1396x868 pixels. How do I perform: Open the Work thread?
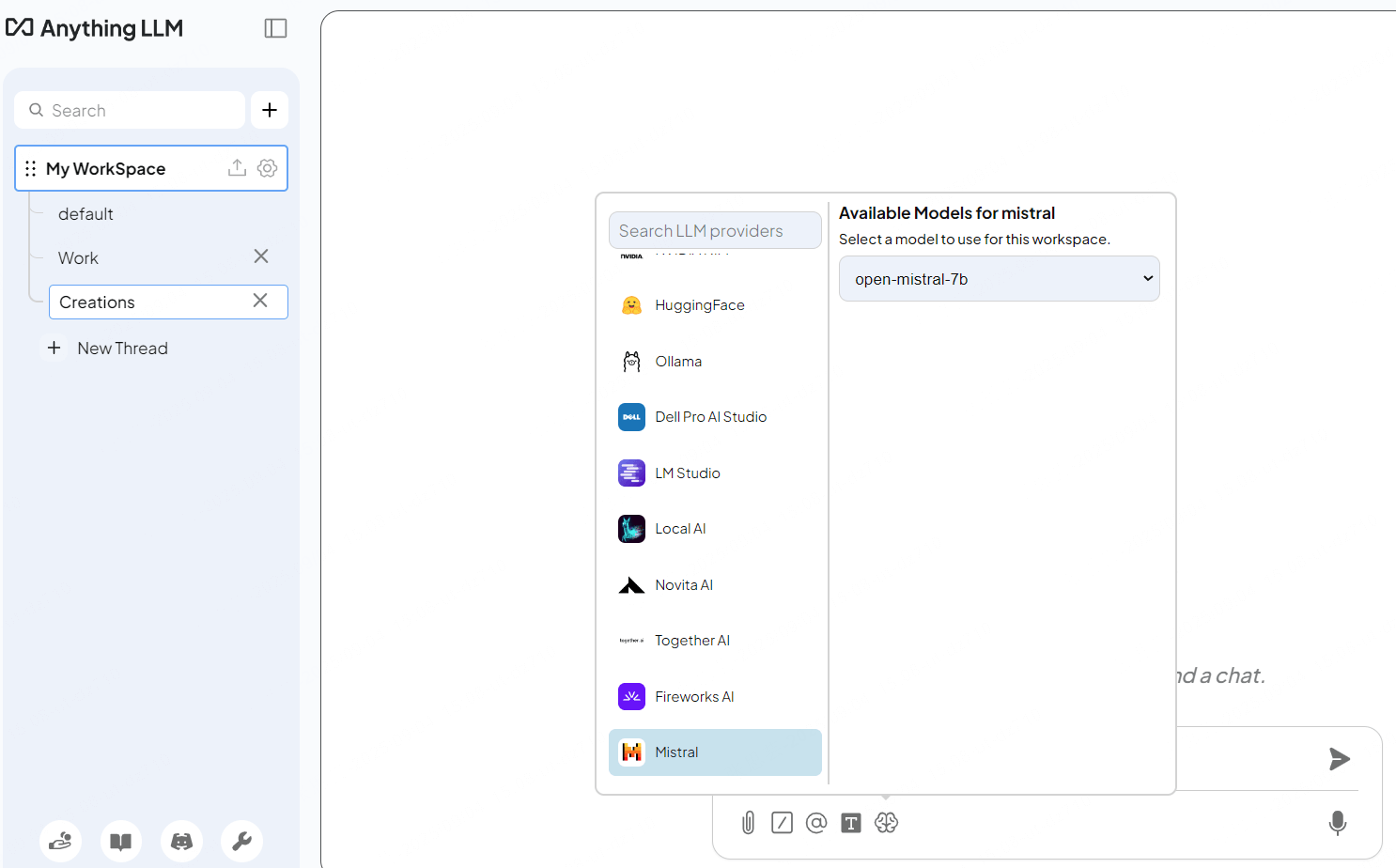point(78,258)
